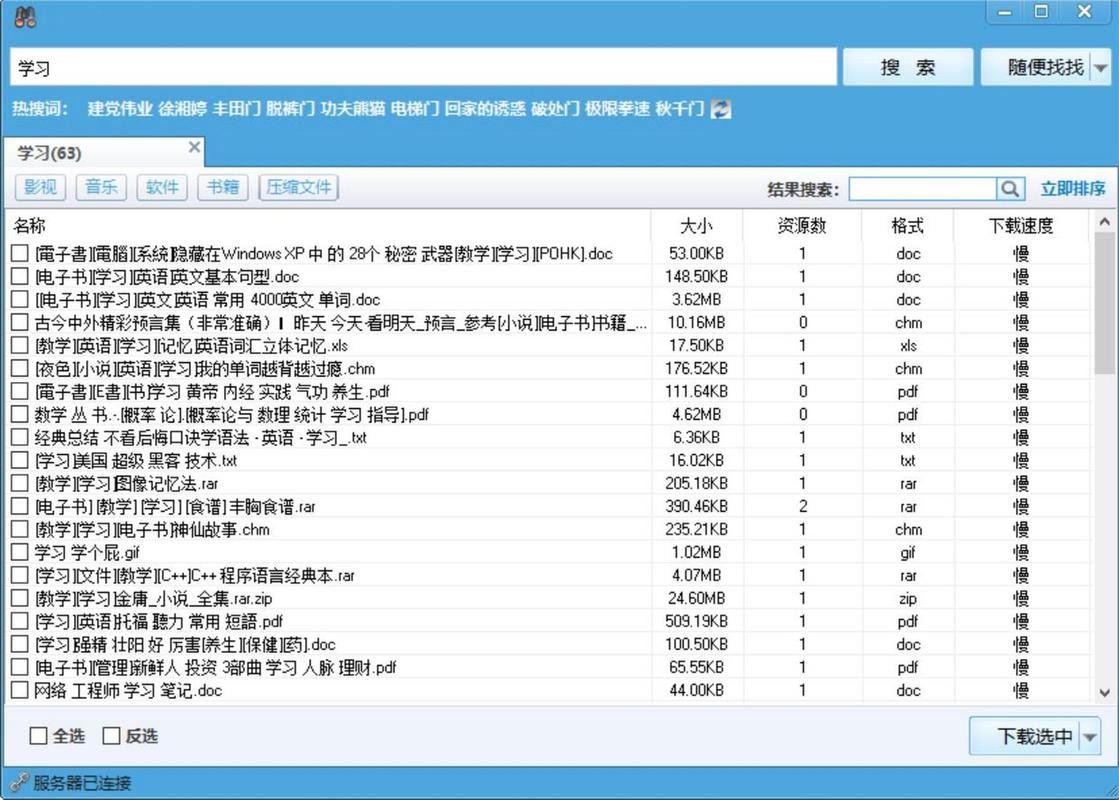Toggle the 反选 invert selection checkbox
1119x800 pixels.
112,736
